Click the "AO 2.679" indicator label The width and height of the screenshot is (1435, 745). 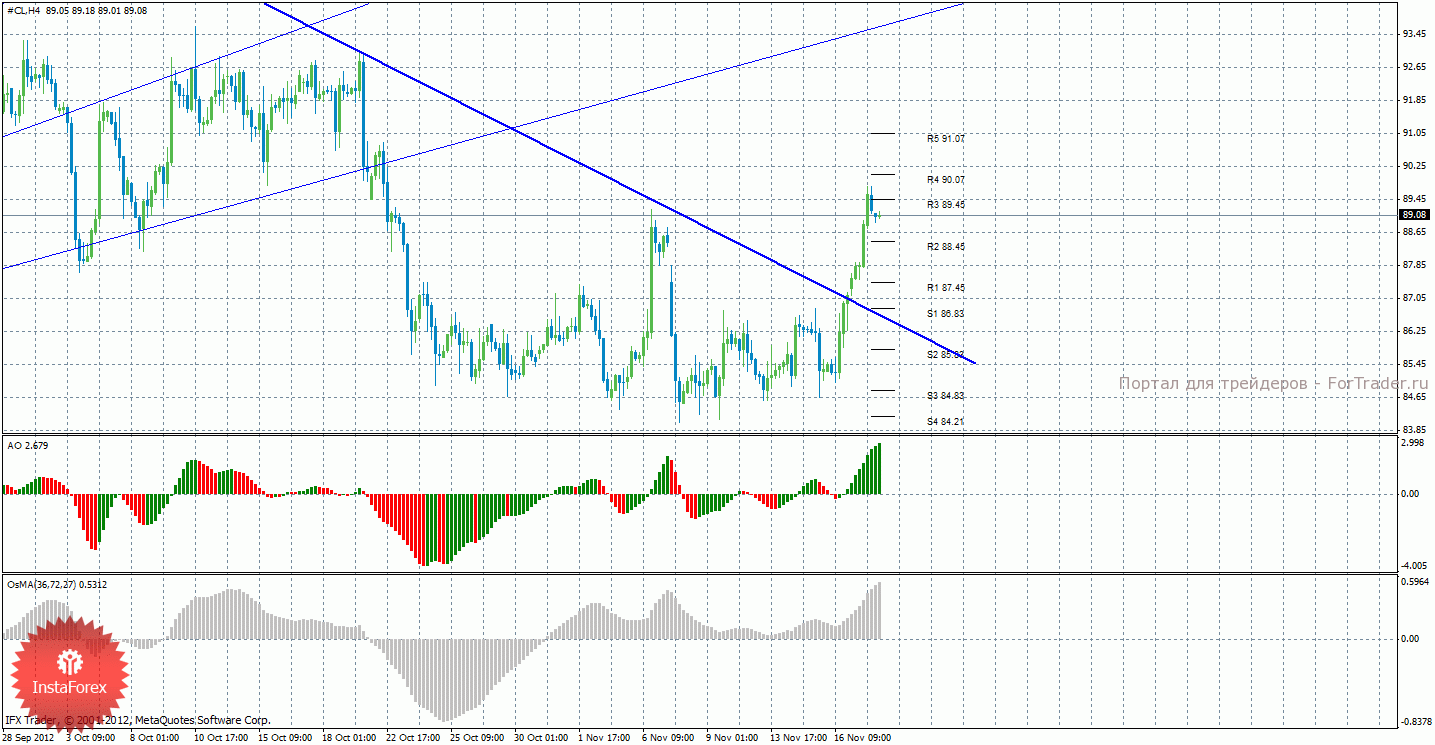pos(27,445)
